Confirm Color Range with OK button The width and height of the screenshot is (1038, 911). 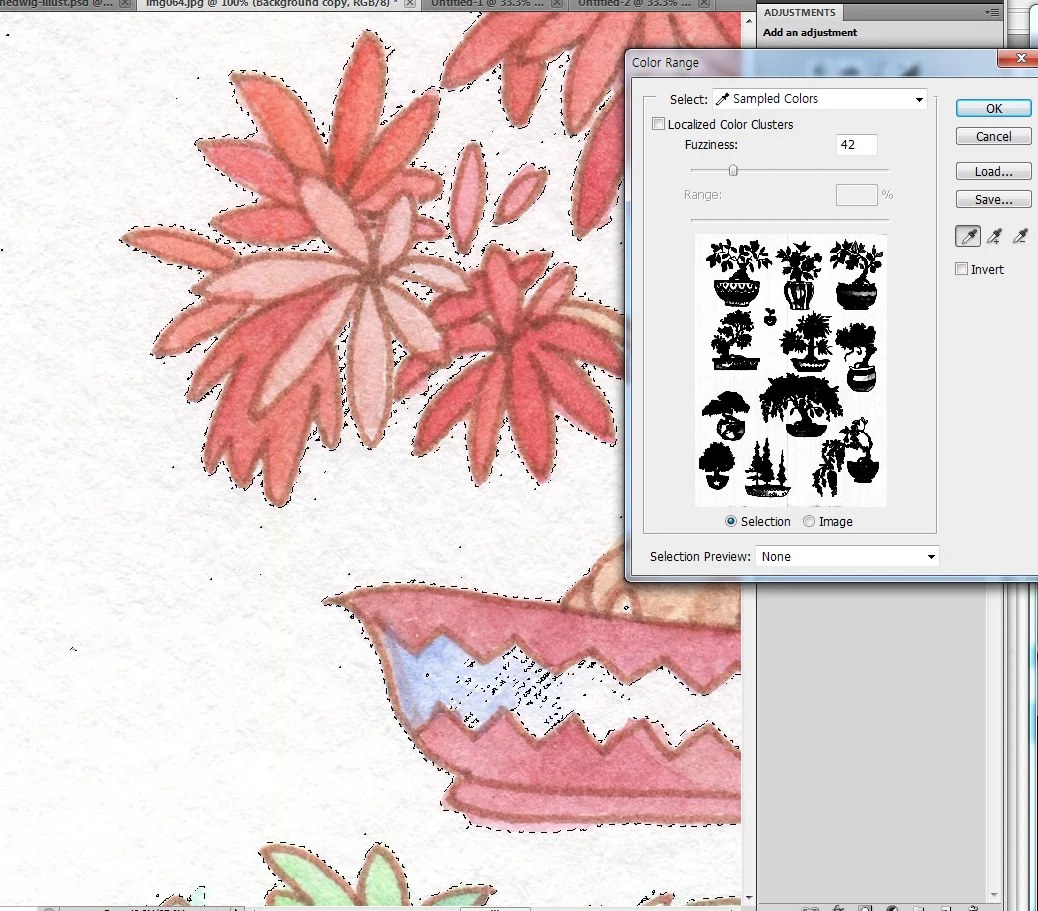tap(994, 109)
